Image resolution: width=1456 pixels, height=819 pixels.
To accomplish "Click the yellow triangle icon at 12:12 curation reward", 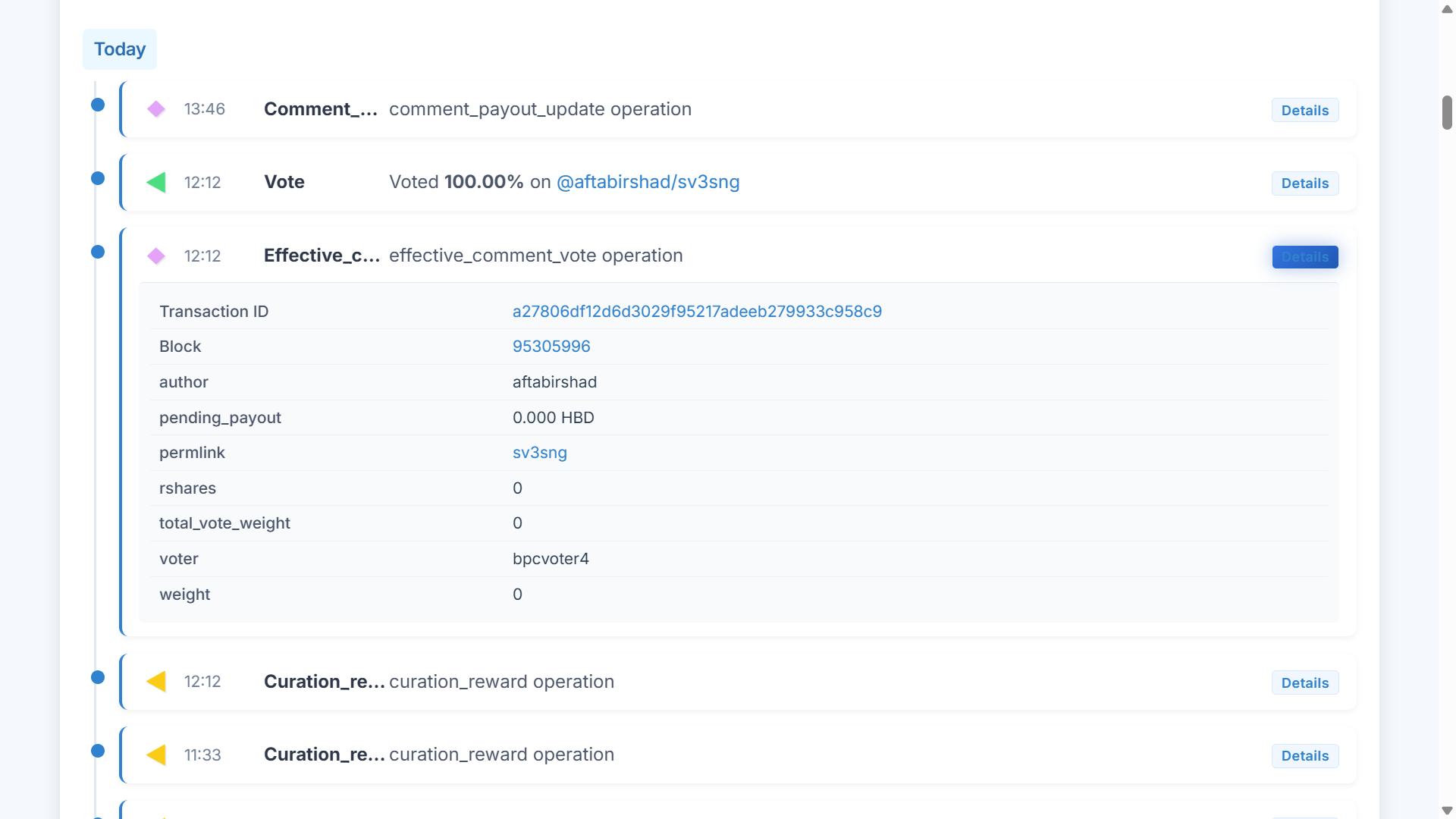I will [x=156, y=682].
